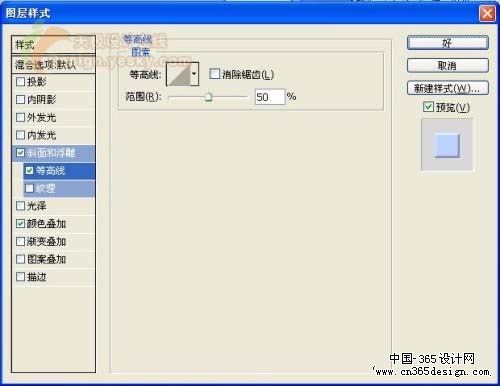Open the contour (等高线) curve thumbnail
The width and height of the screenshot is (500, 386).
(178, 74)
